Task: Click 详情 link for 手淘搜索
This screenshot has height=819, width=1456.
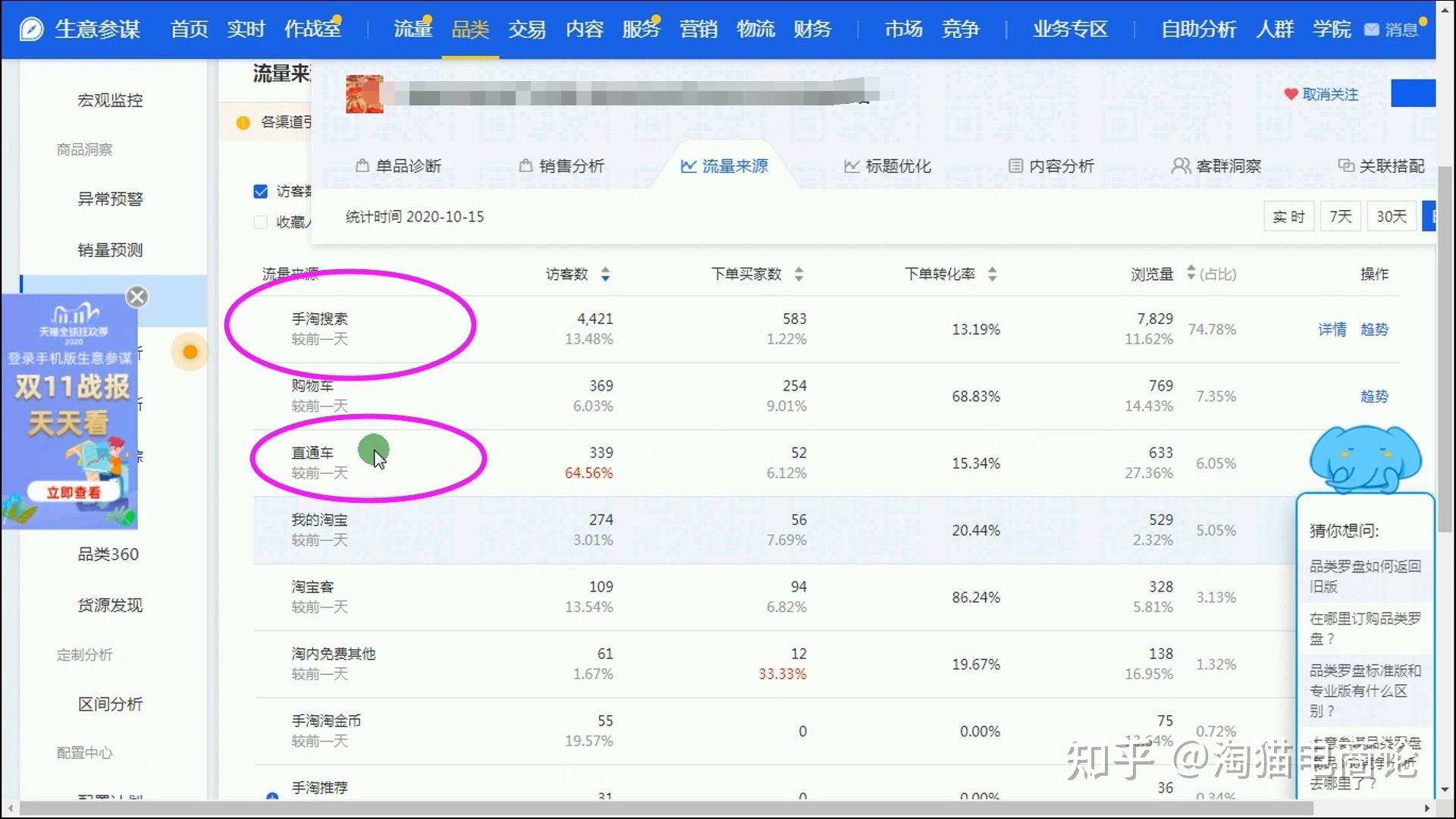Action: pos(1332,329)
